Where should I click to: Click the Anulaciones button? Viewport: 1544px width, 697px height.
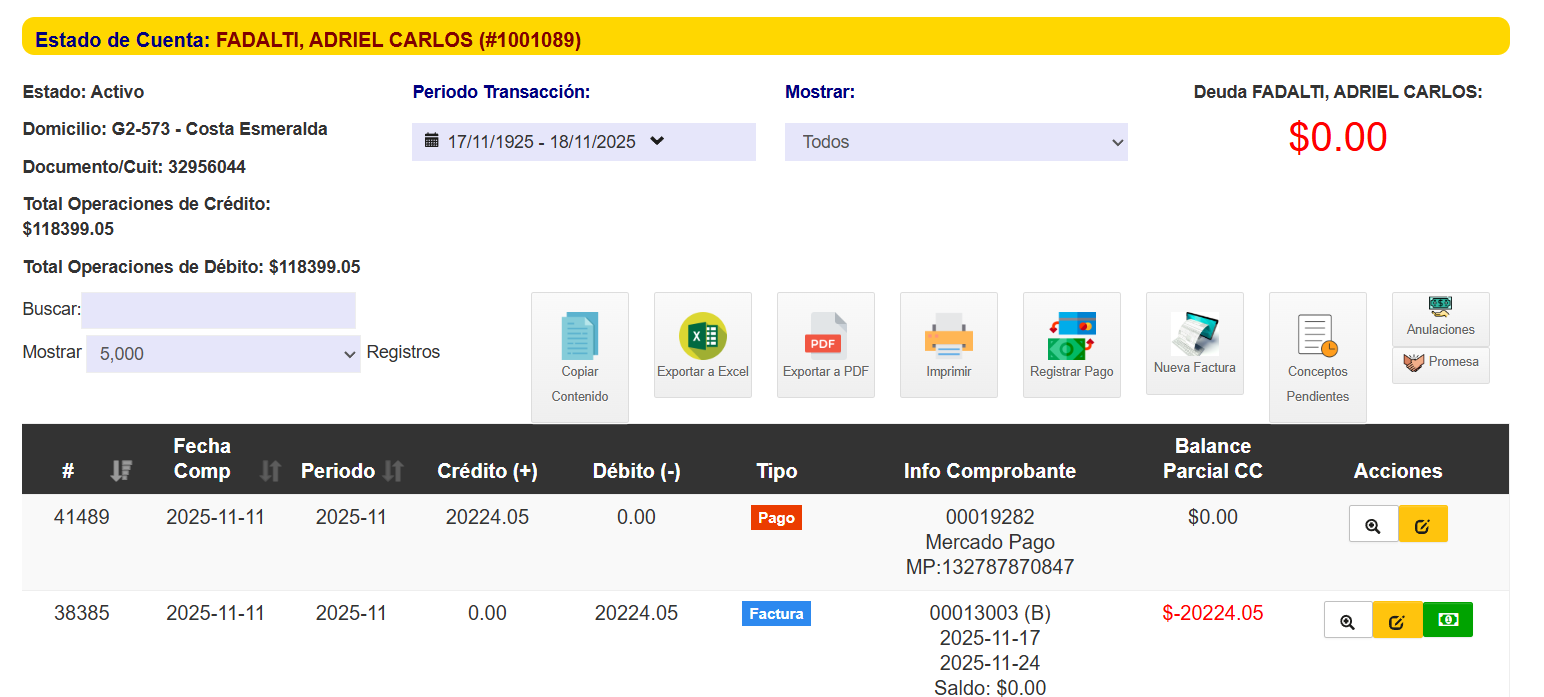pyautogui.click(x=1441, y=318)
